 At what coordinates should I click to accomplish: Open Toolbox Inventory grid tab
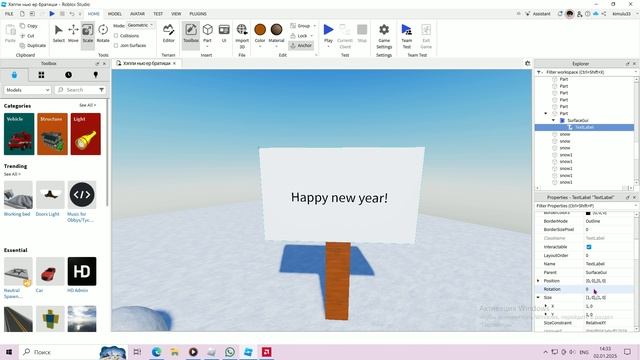[41, 75]
